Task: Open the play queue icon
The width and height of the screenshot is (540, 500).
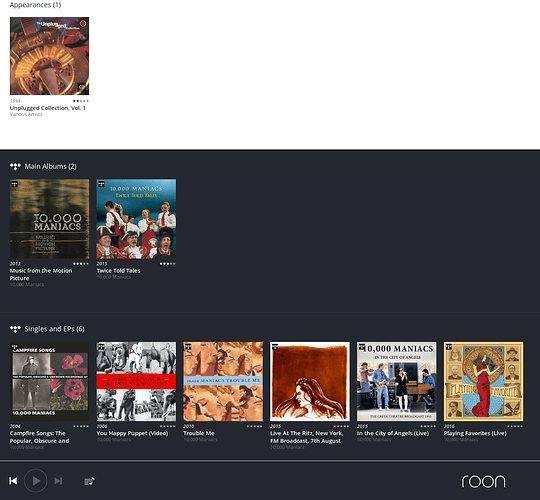Action: pyautogui.click(x=90, y=481)
